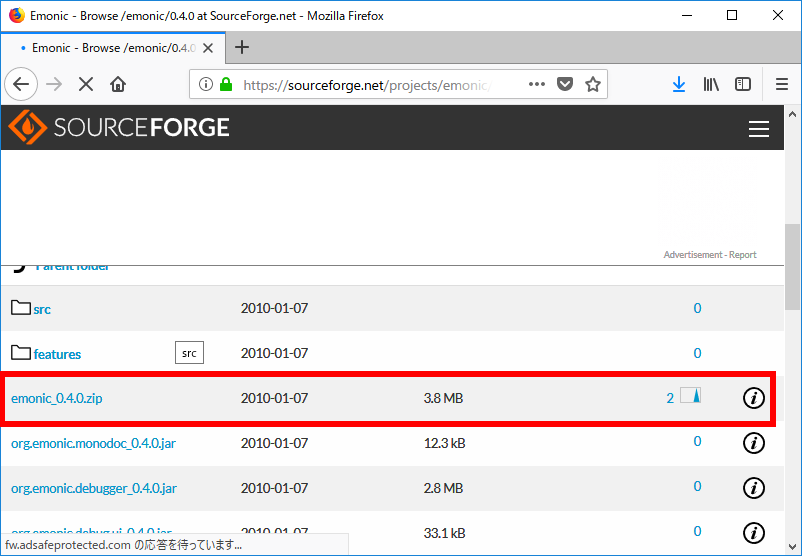Screen dimensions: 802x556
Task: Open the features folder
Action: 57,354
